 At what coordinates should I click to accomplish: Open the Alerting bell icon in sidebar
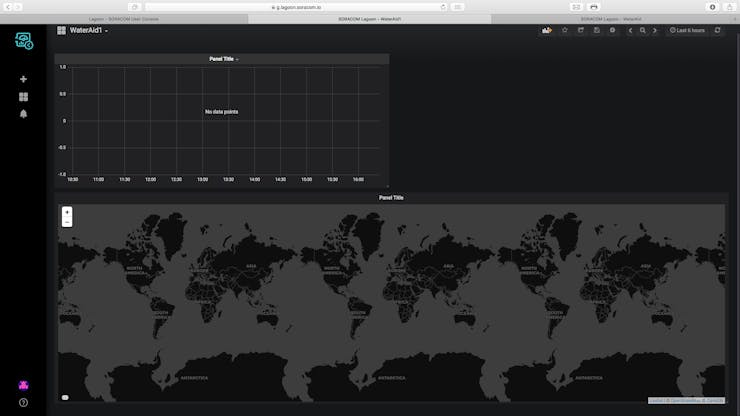(23, 114)
